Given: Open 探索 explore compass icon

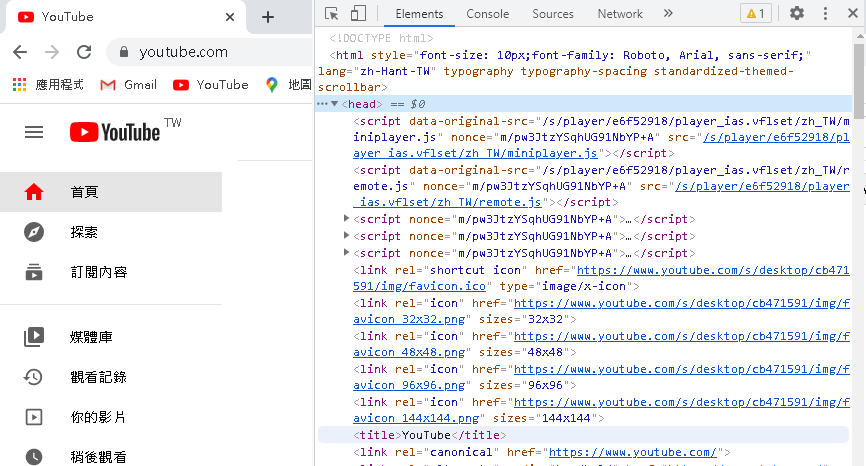Looking at the screenshot, I should pyautogui.click(x=34, y=232).
